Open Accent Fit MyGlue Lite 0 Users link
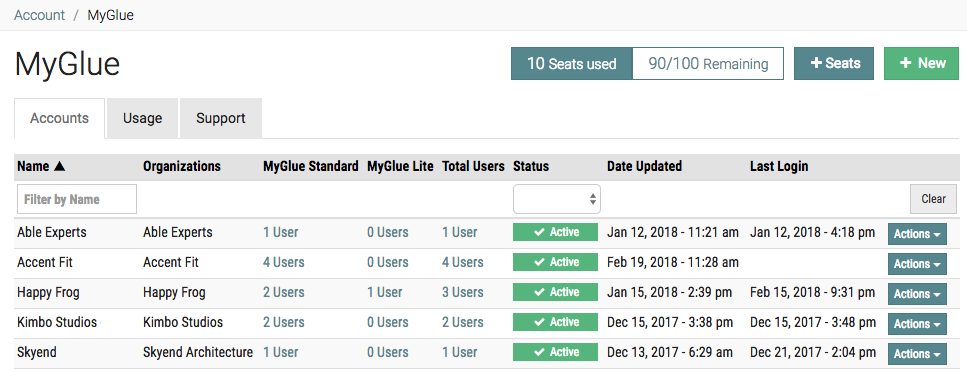Screen dimensions: 967x372 (x=388, y=262)
